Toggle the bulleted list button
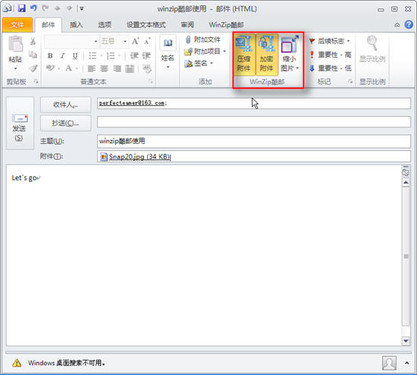Image resolution: width=417 pixels, height=375 pixels. tap(92, 56)
